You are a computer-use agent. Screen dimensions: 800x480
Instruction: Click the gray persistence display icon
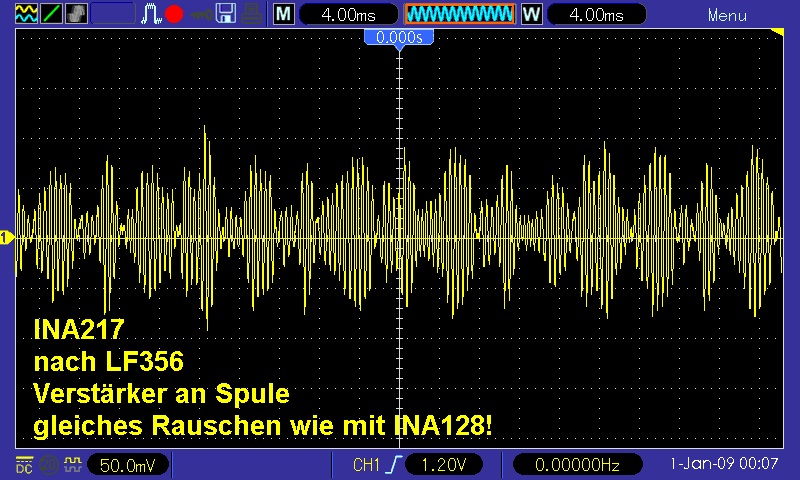click(77, 14)
